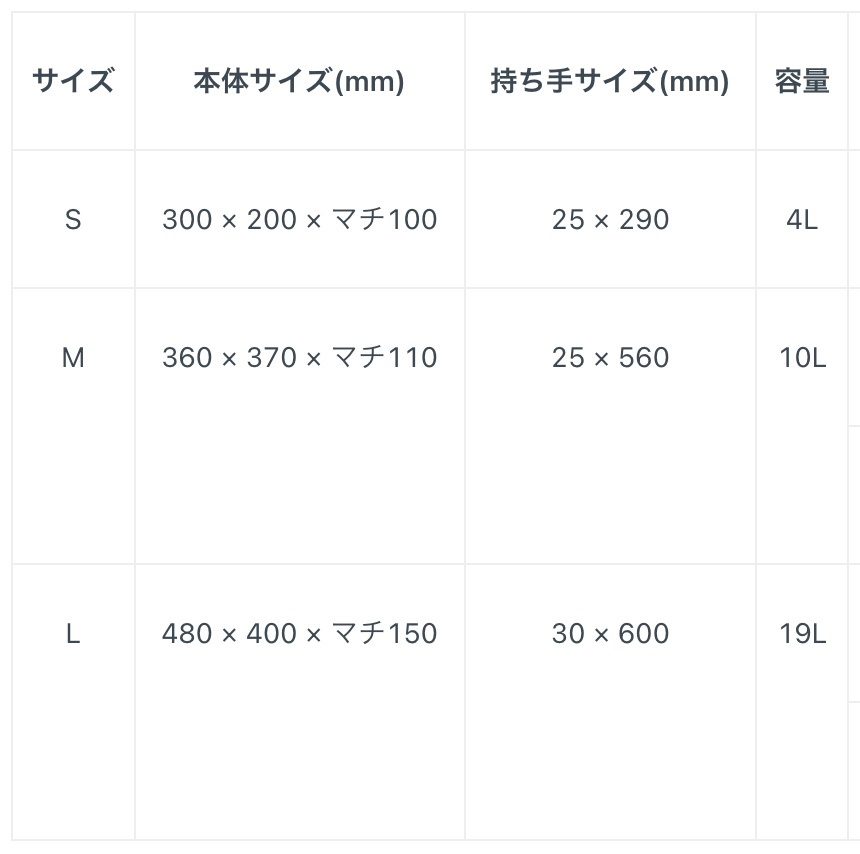Select the L size cell
The width and height of the screenshot is (860, 854).
73,633
